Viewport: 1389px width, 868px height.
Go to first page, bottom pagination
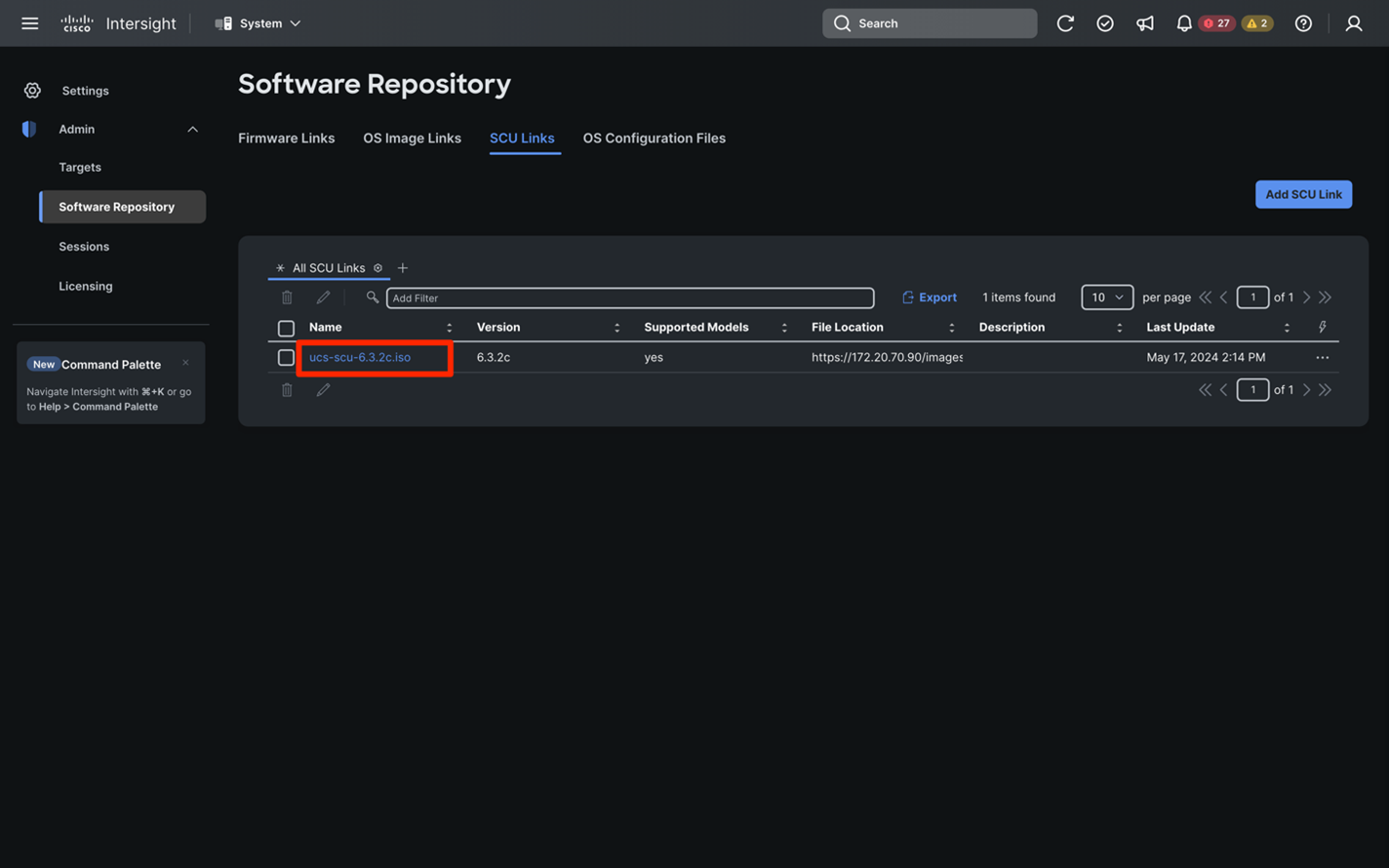(x=1206, y=390)
